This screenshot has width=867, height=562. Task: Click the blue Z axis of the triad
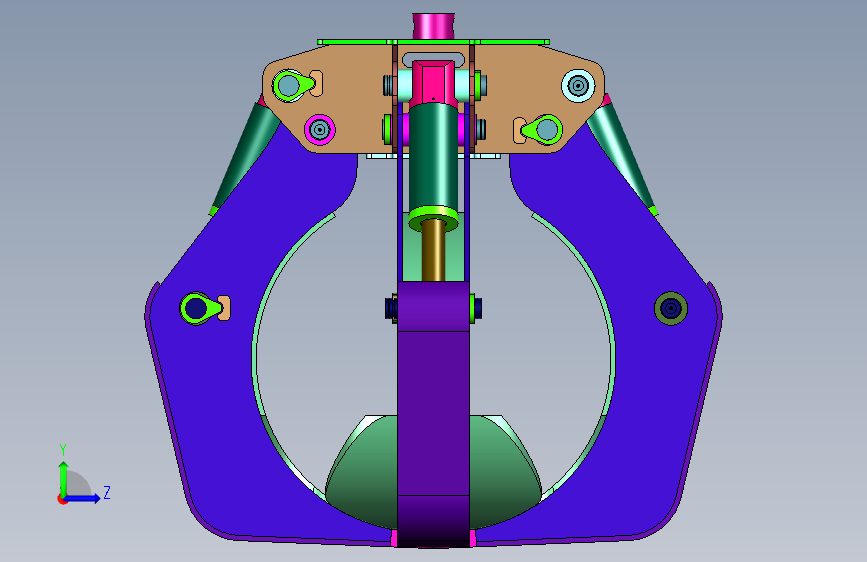[x=83, y=498]
